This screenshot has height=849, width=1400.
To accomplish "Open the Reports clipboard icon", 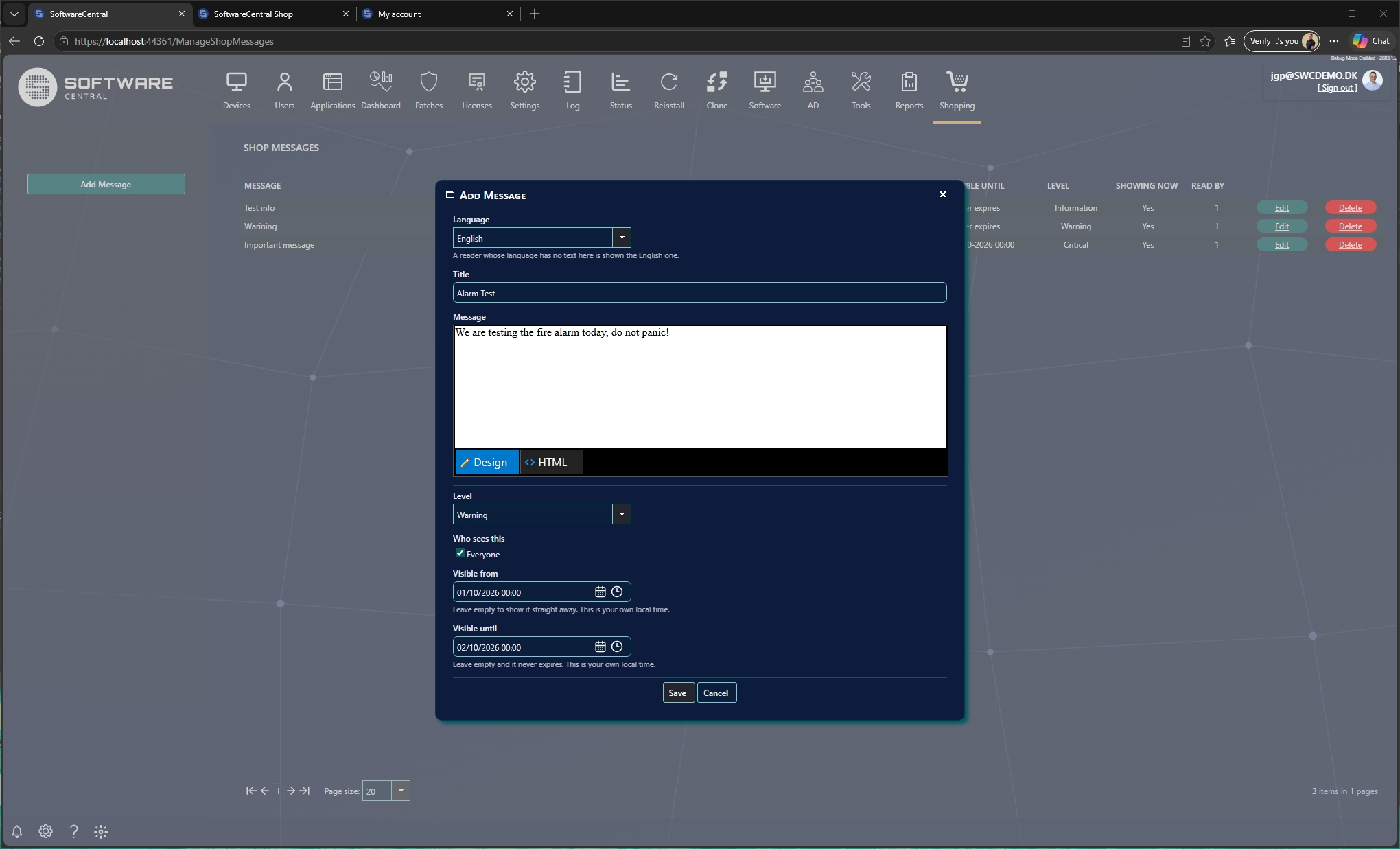I will pyautogui.click(x=909, y=91).
